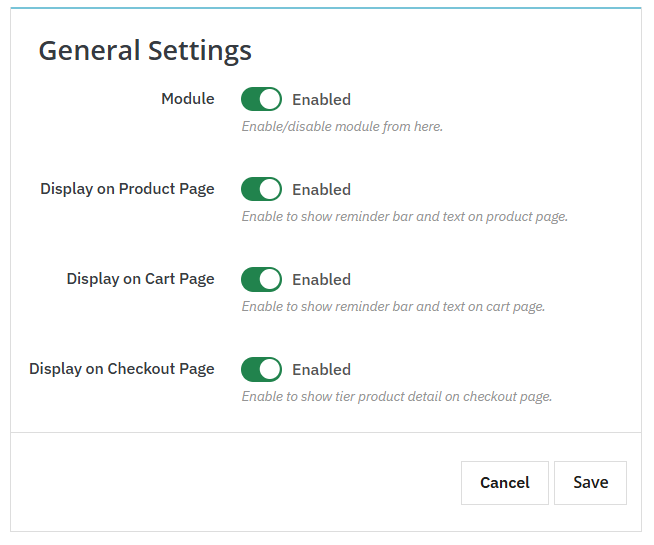Screen dimensions: 654x545
Task: Click the Module field label
Action: point(188,99)
